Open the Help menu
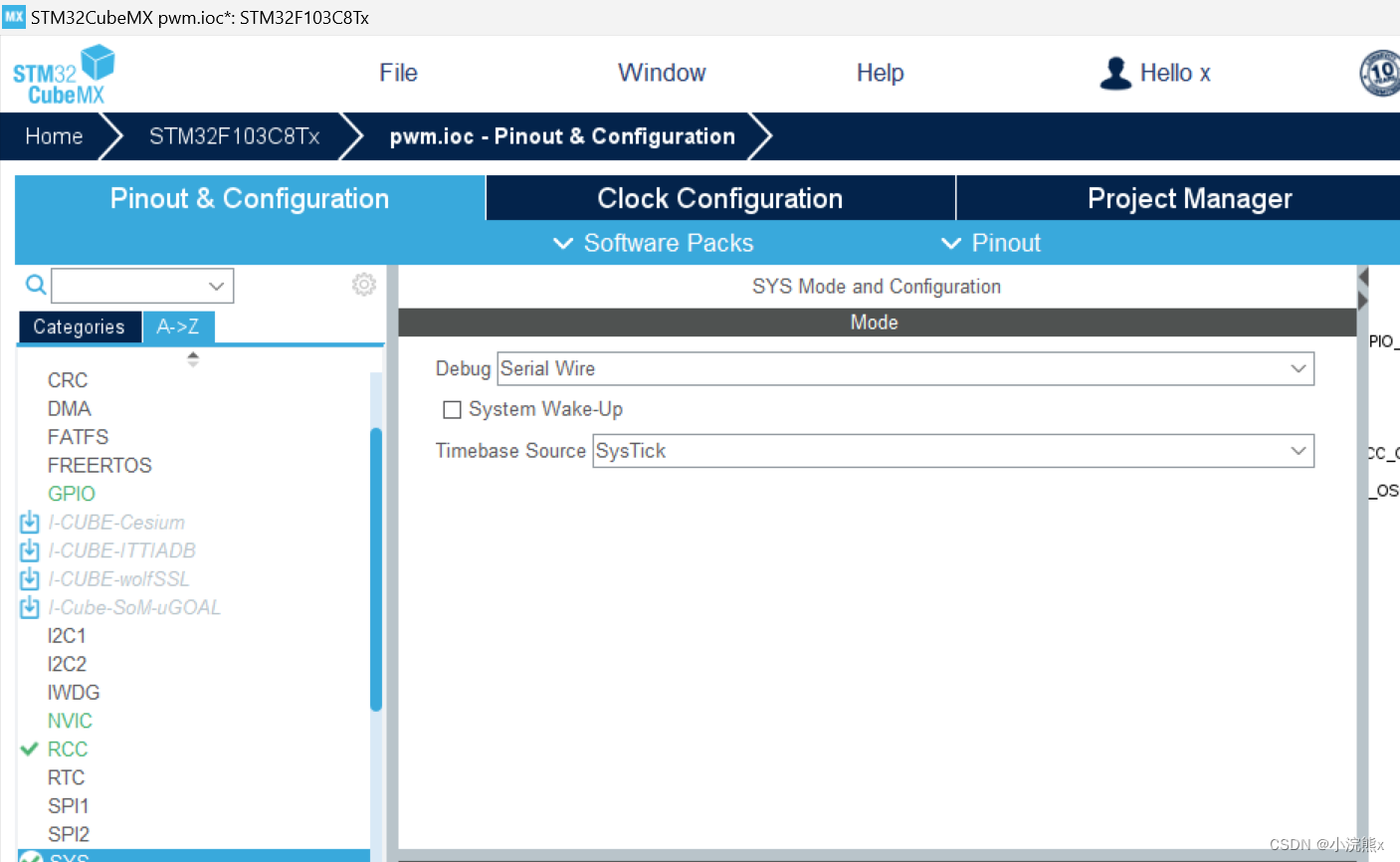This screenshot has width=1400, height=862. point(880,73)
